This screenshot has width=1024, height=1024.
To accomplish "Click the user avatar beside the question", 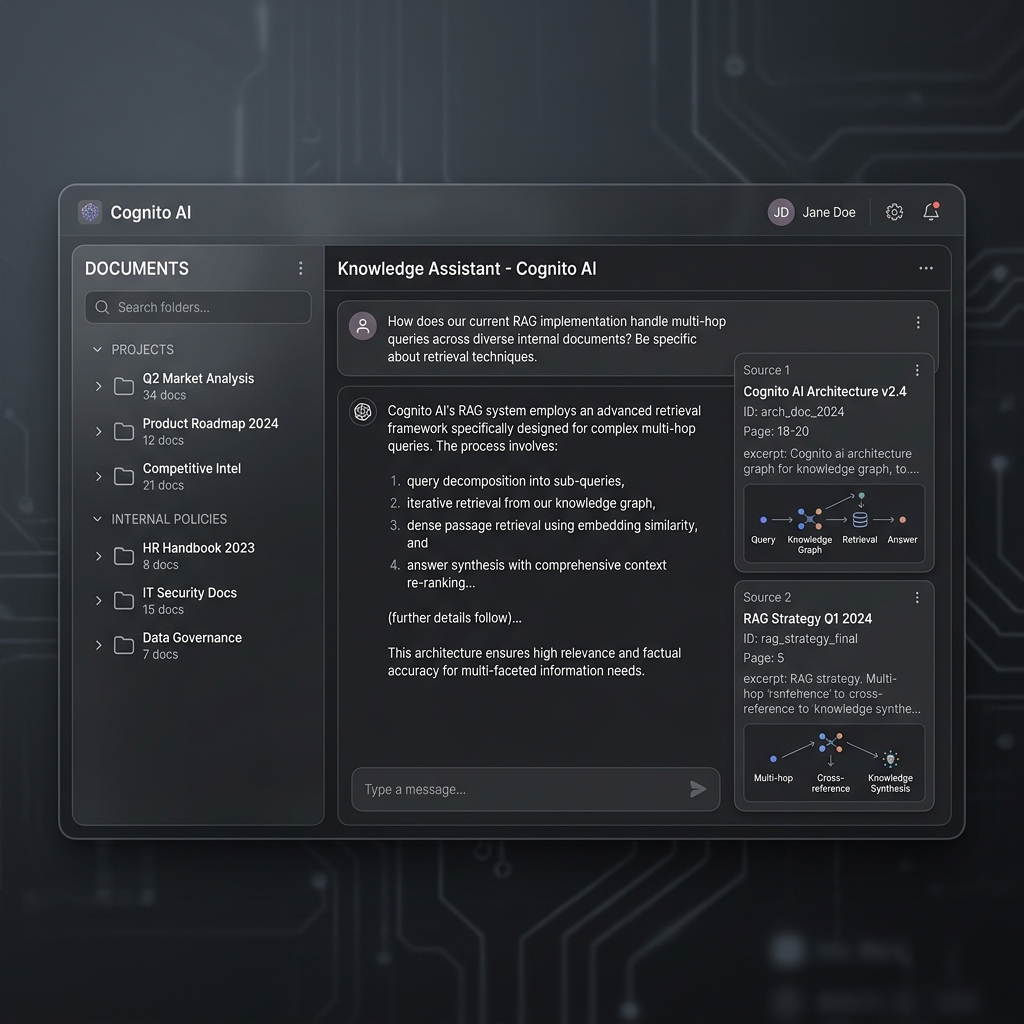I will pos(363,326).
